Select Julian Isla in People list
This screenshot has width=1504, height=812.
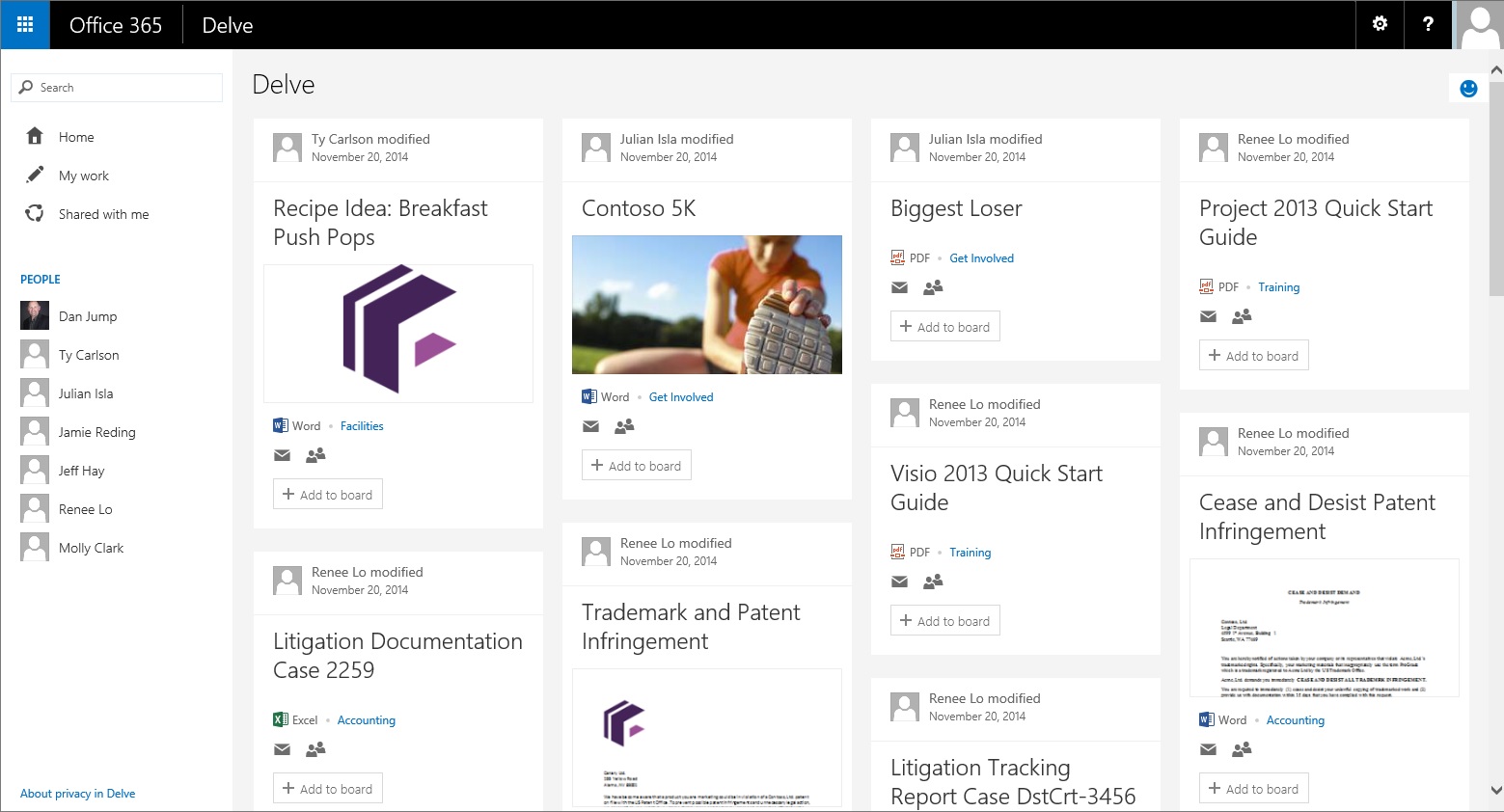[x=86, y=393]
